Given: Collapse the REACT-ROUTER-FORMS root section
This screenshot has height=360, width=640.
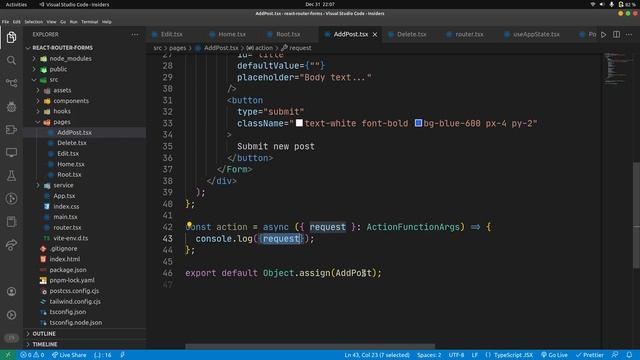Looking at the screenshot, I should tap(85, 48).
